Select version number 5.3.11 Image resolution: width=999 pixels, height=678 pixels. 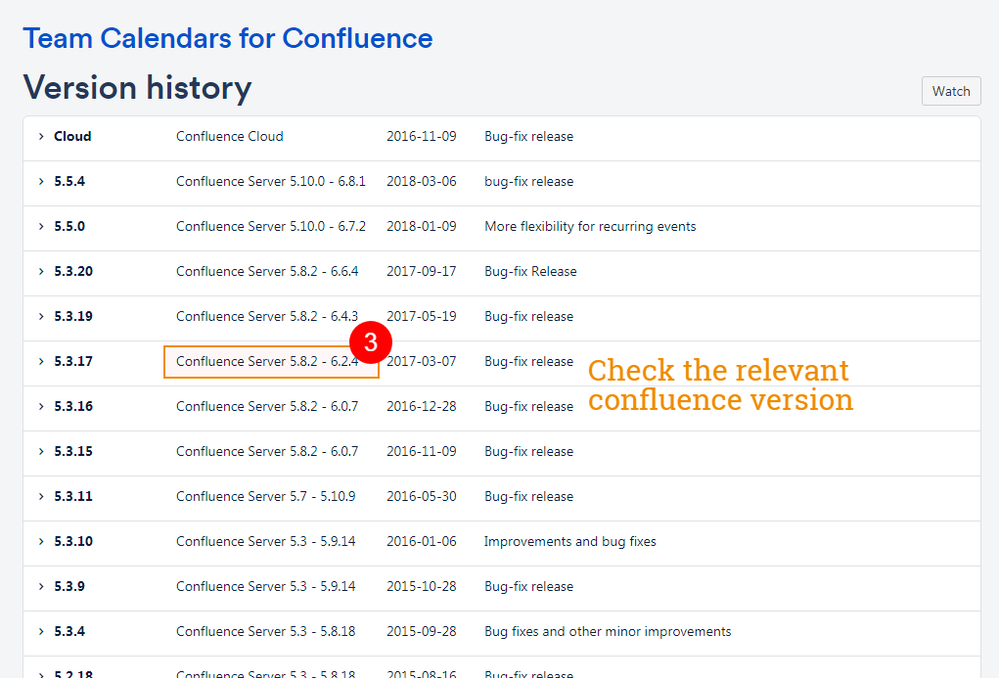(73, 496)
